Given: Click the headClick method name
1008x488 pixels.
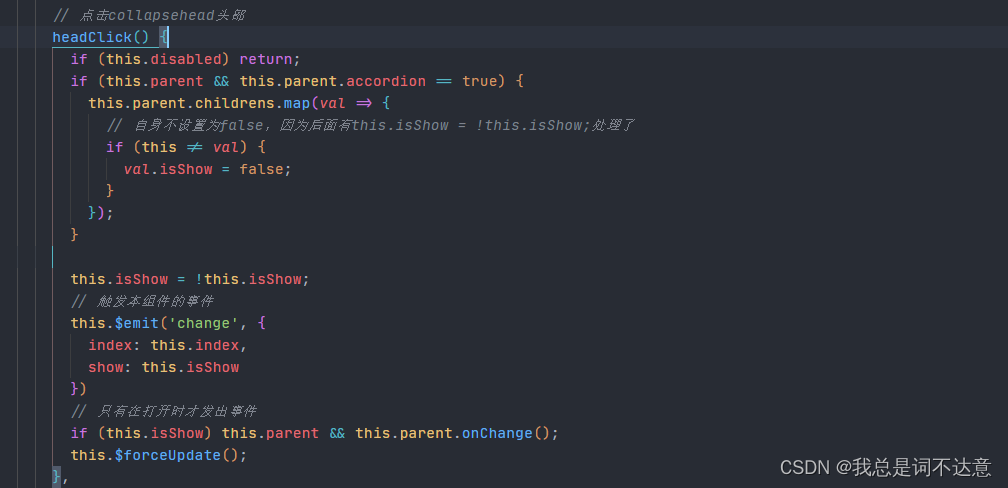Looking at the screenshot, I should [x=93, y=37].
